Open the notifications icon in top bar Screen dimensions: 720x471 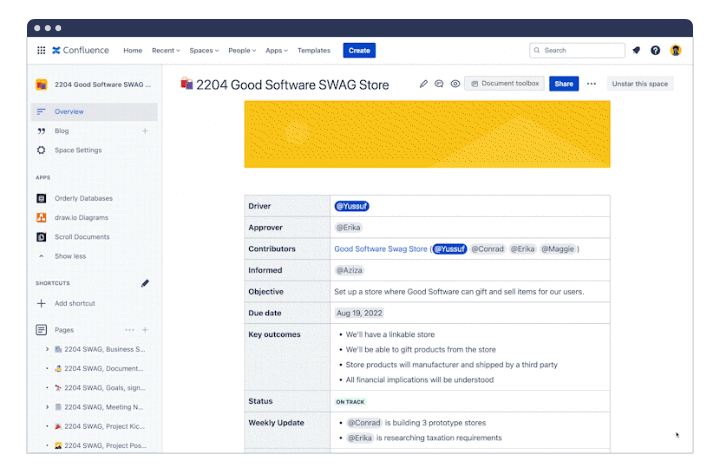pyautogui.click(x=636, y=50)
